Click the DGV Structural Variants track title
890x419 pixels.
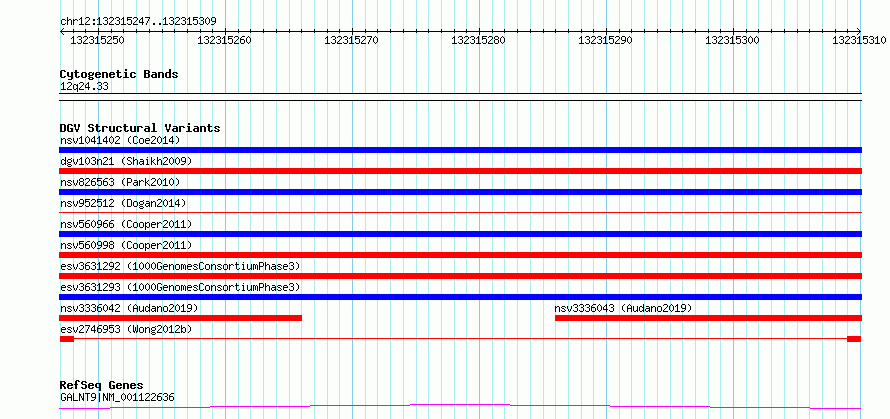pos(140,128)
